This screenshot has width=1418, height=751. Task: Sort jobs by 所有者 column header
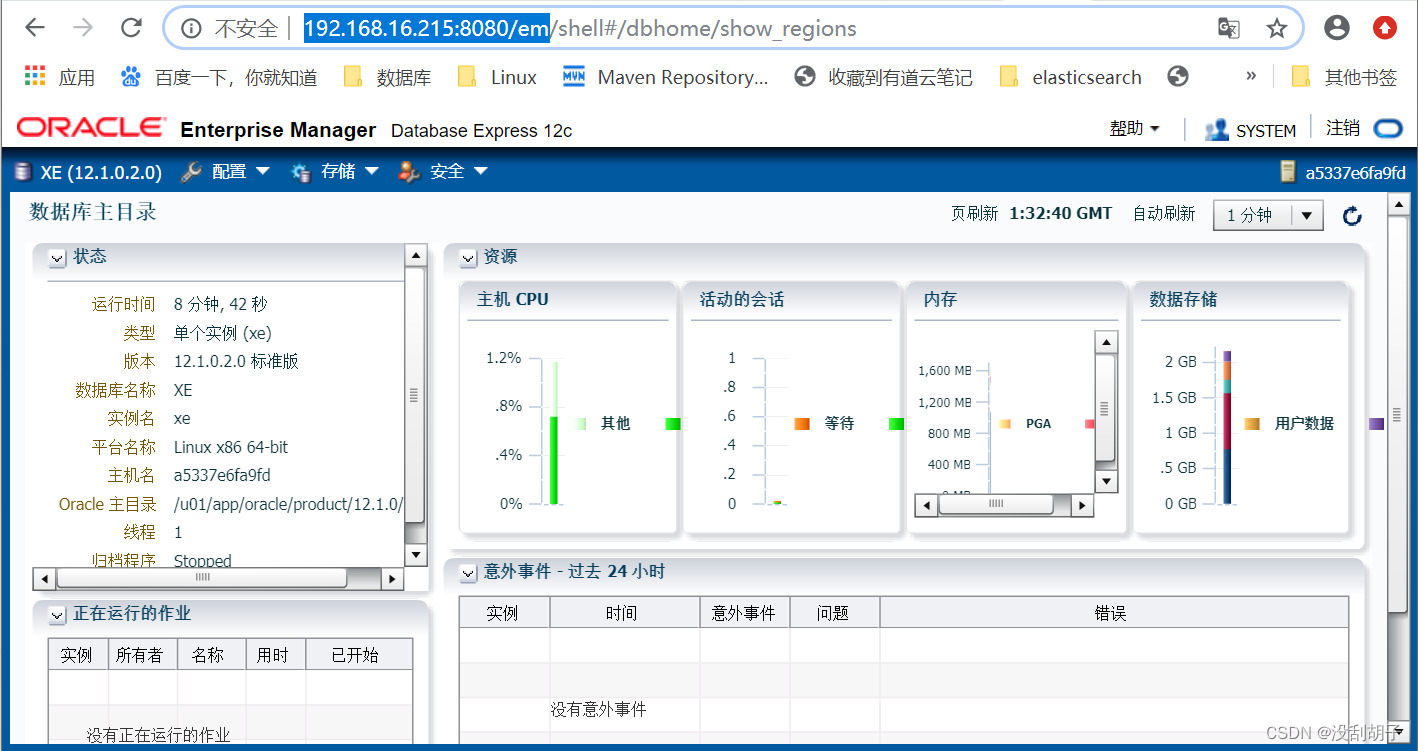142,655
